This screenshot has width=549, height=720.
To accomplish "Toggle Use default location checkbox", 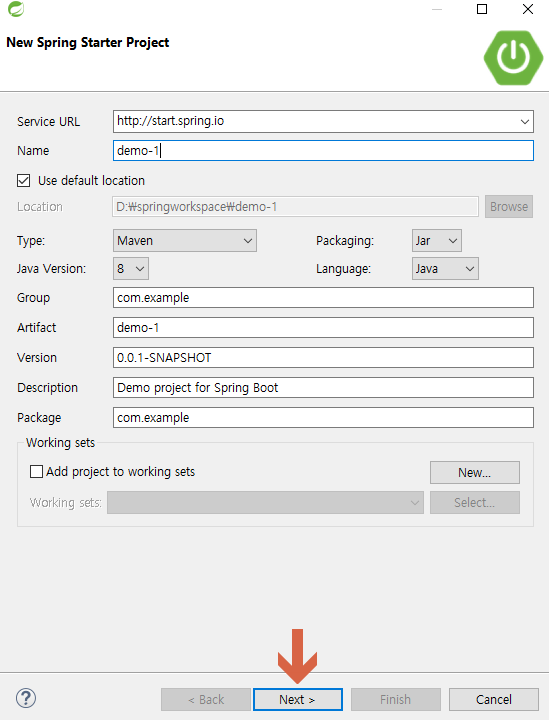I will (x=23, y=180).
